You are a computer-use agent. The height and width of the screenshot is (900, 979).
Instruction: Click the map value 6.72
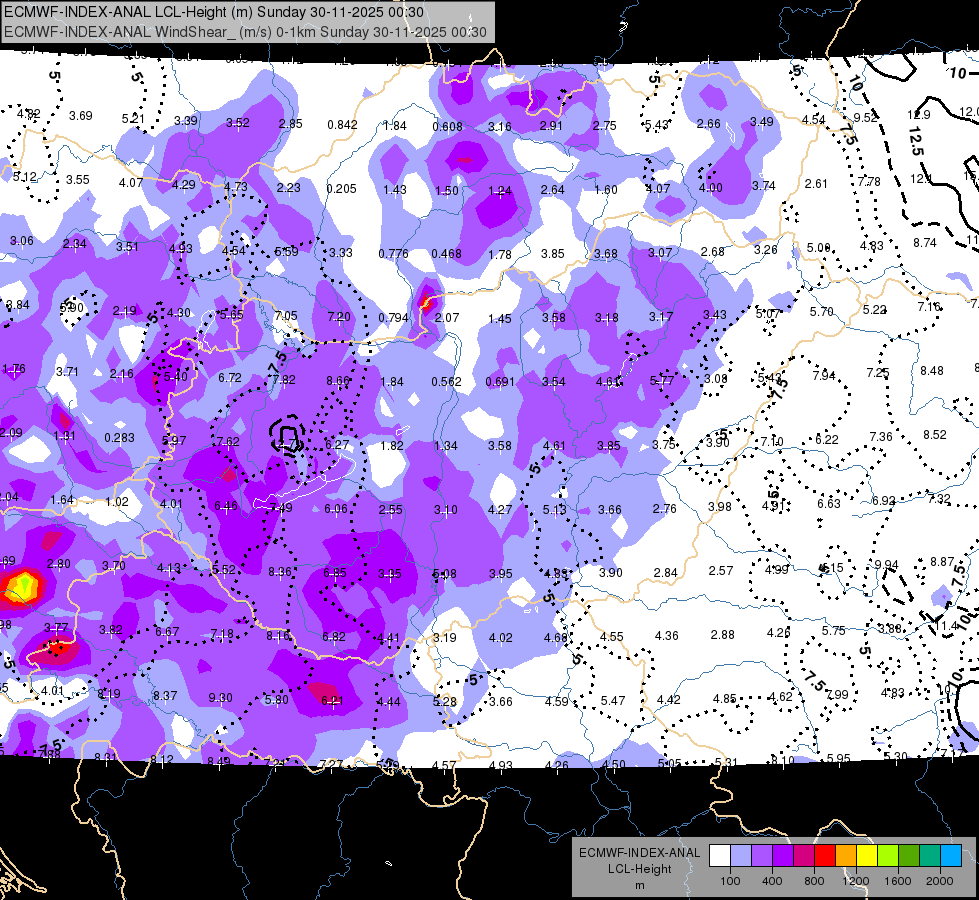pyautogui.click(x=230, y=378)
